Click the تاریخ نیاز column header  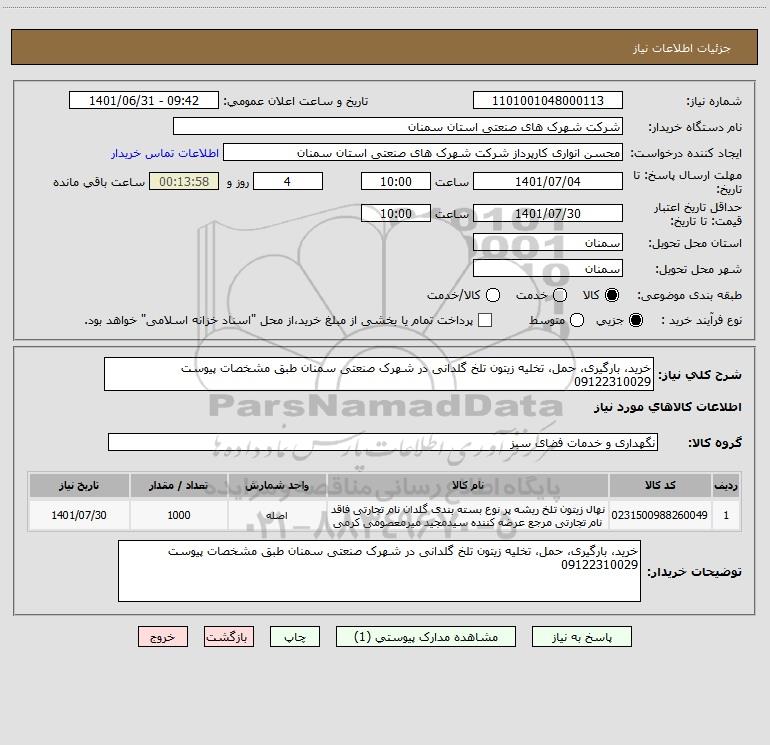[x=79, y=485]
